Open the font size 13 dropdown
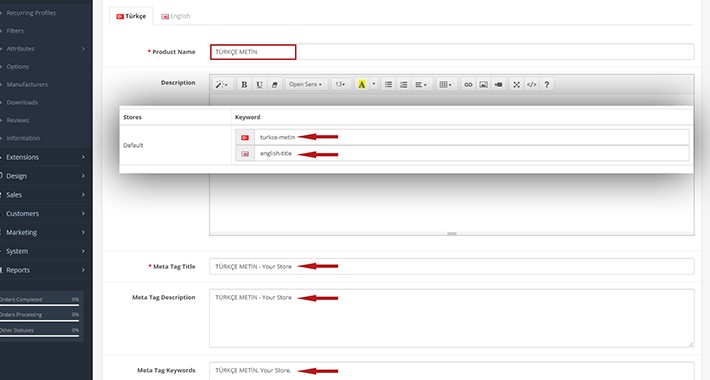 pyautogui.click(x=341, y=84)
